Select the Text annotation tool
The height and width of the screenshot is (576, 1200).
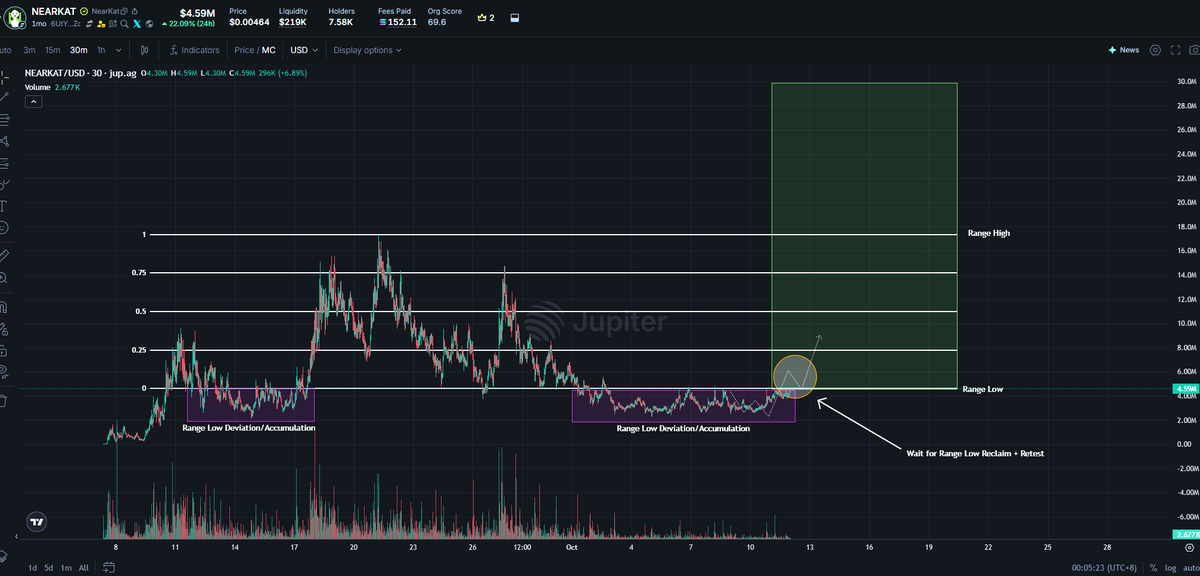[4, 206]
